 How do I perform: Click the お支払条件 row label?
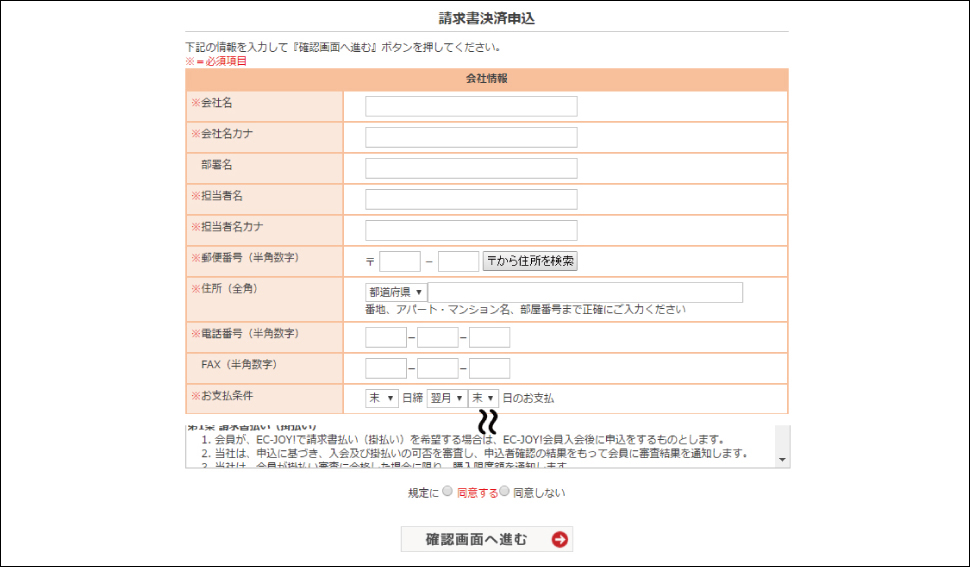[227, 396]
